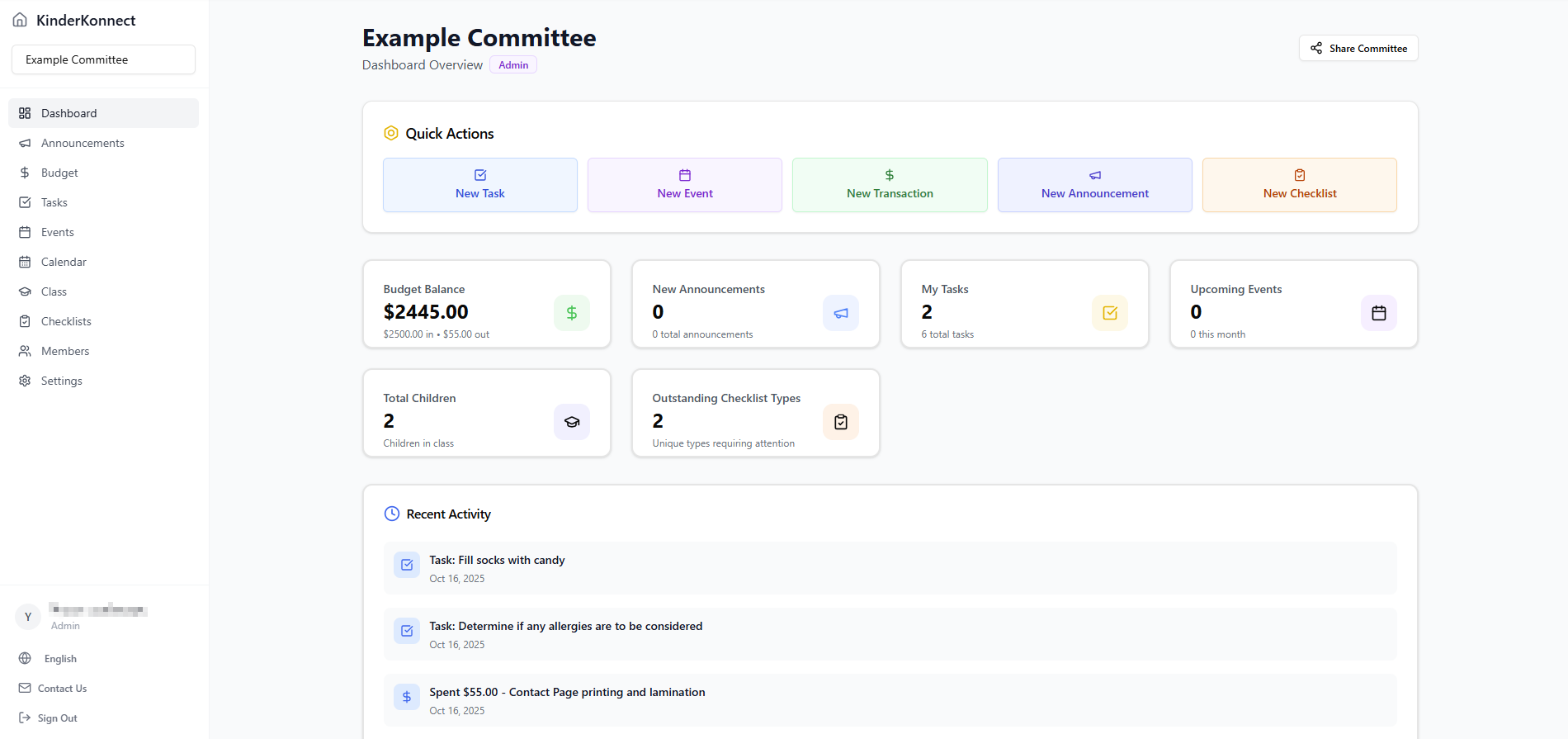Click the dollar icon beside Spent $55.00 activity
This screenshot has width=1568, height=739.
click(x=407, y=697)
